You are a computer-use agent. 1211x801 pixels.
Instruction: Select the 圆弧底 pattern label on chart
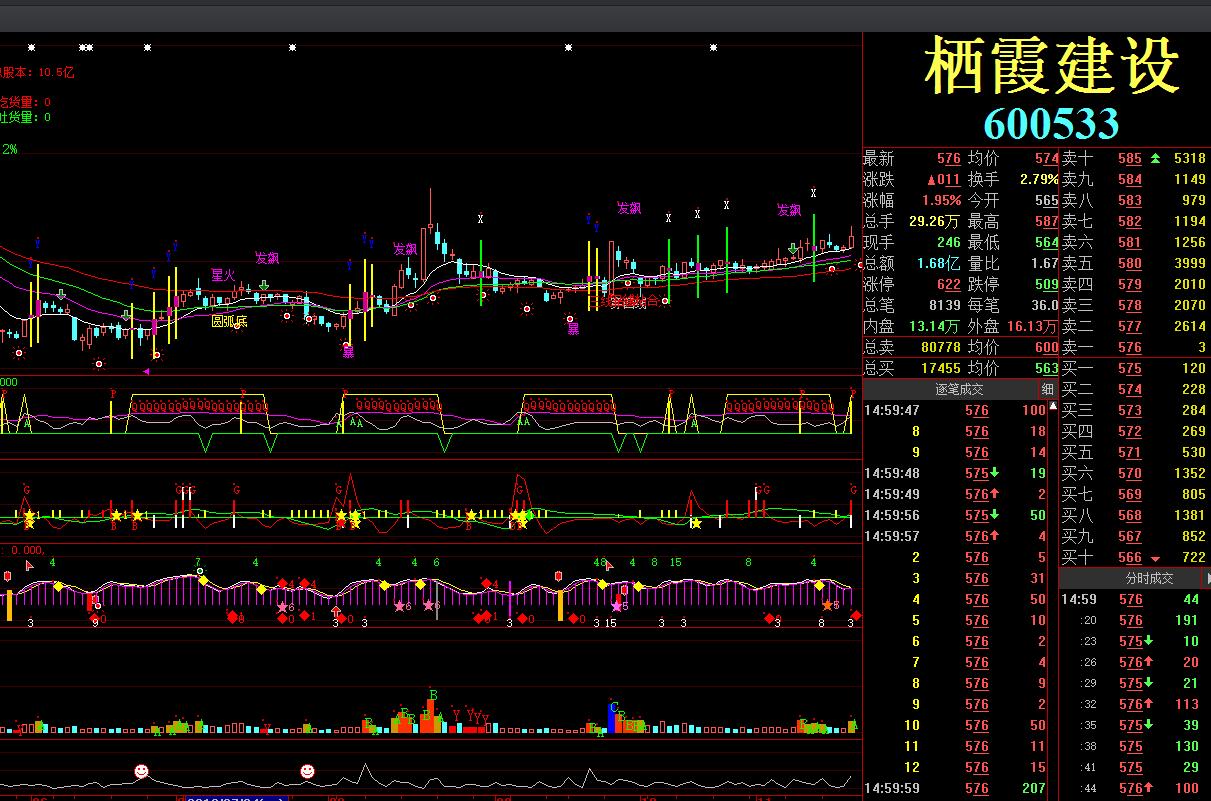(x=229, y=321)
